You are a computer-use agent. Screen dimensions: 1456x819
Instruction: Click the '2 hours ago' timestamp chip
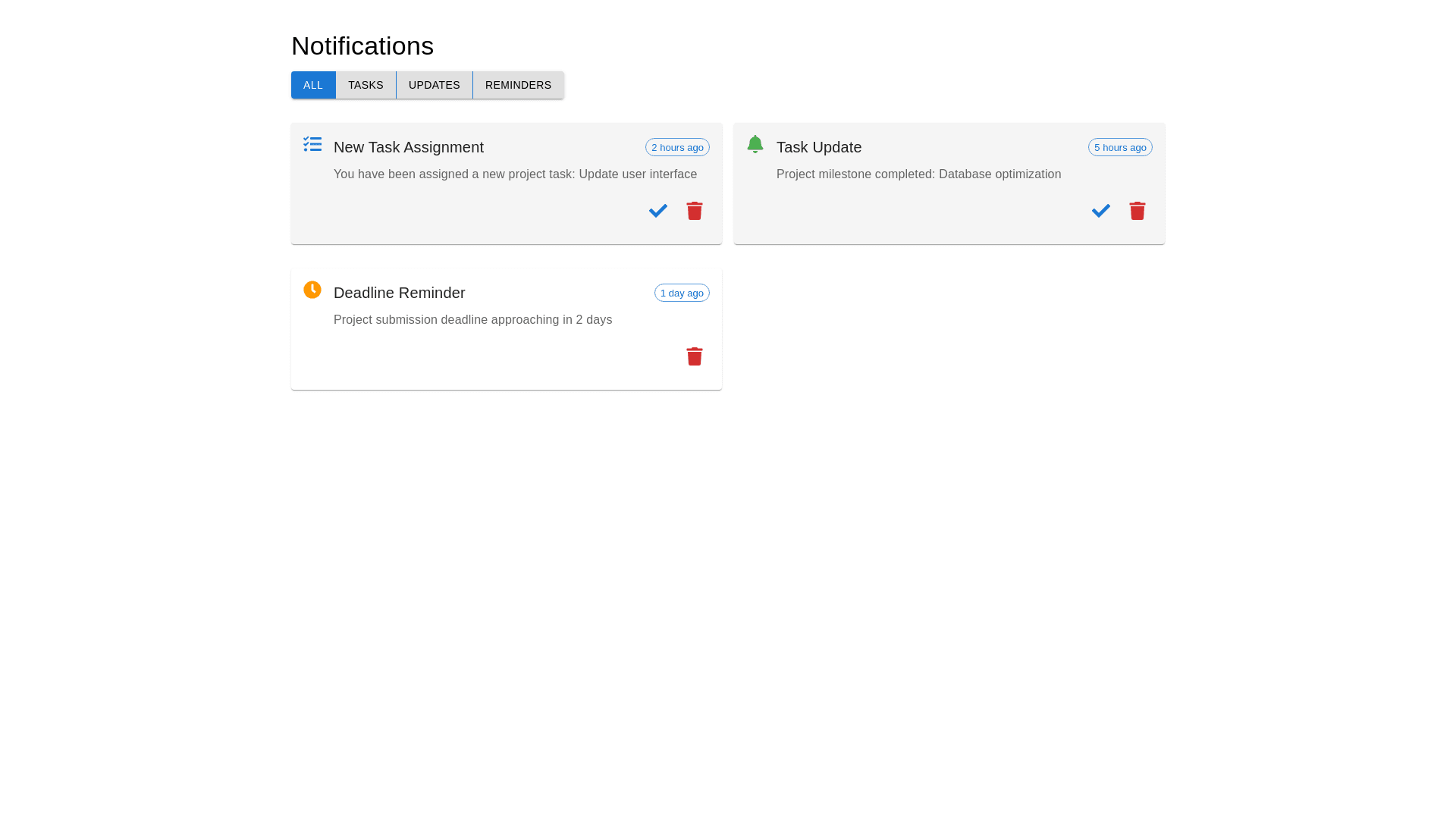[677, 147]
